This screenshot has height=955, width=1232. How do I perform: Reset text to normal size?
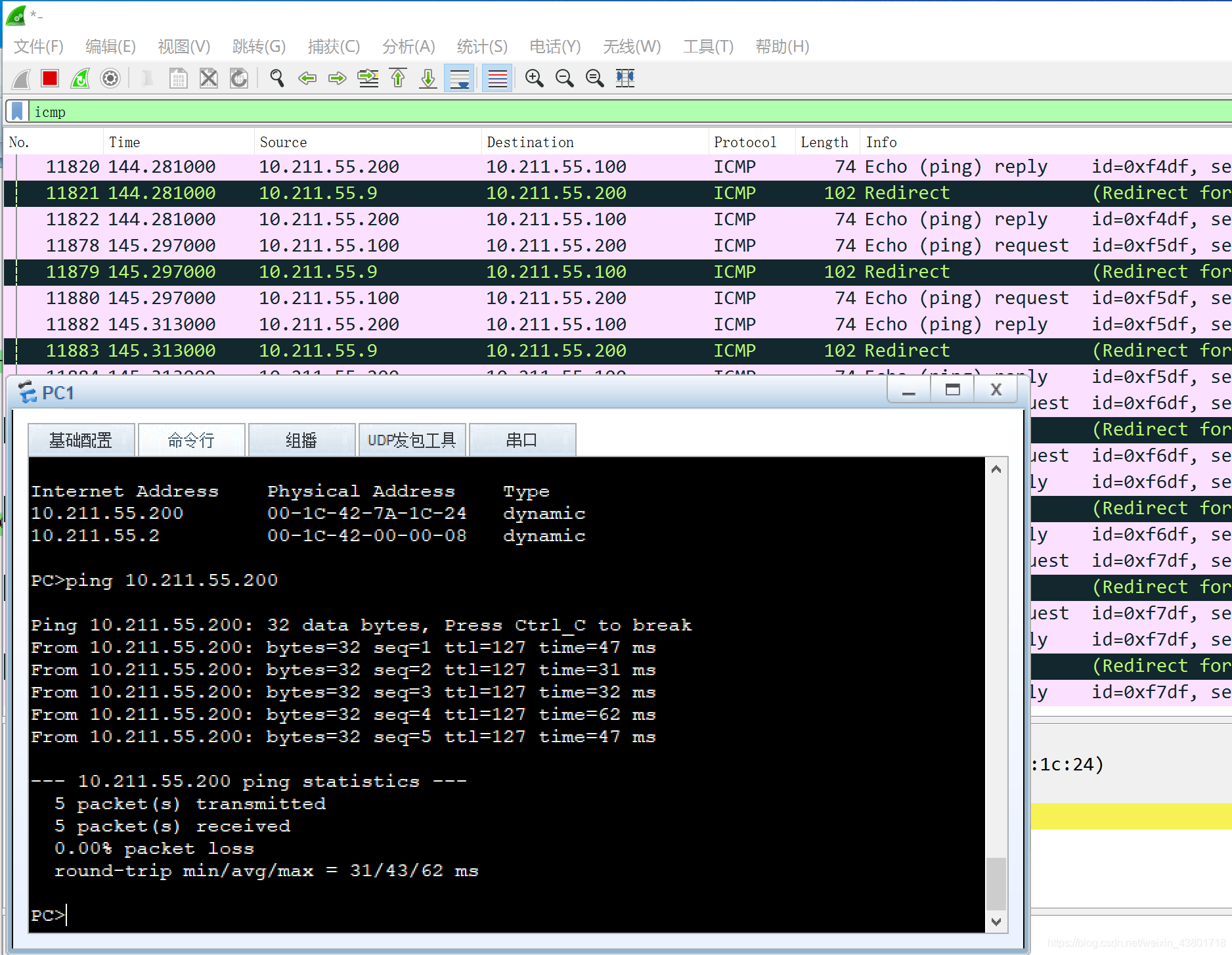595,79
